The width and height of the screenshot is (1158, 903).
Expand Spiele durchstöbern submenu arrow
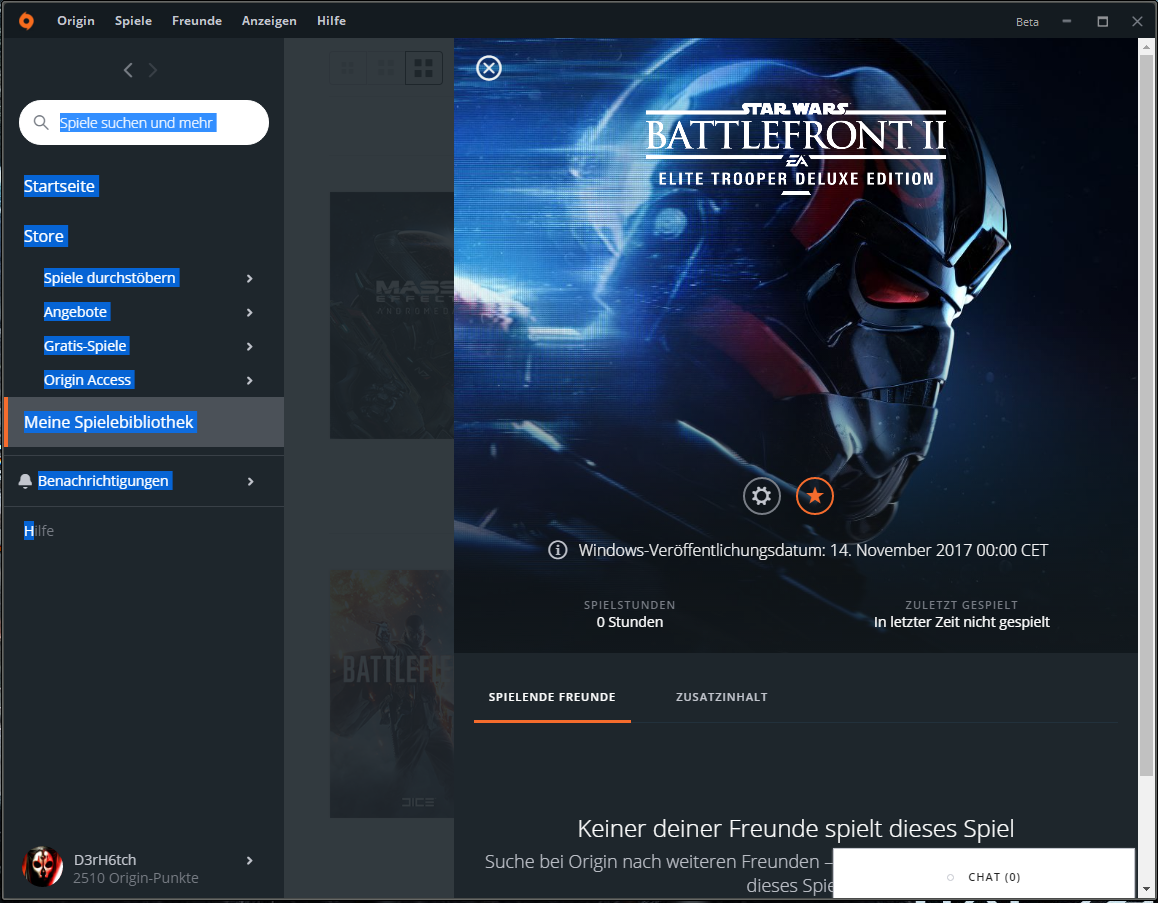250,278
